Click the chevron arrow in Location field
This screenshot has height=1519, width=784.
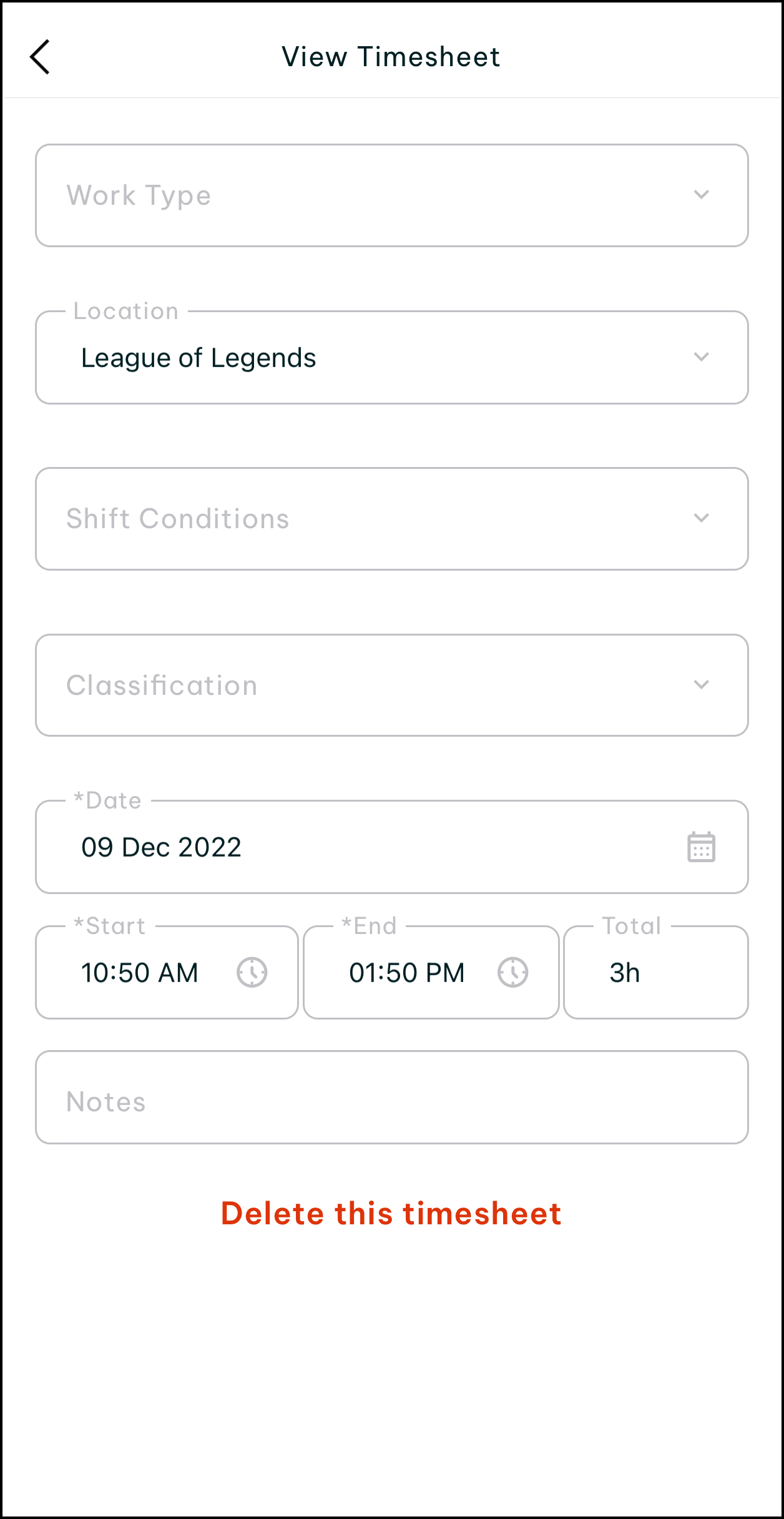coord(701,357)
